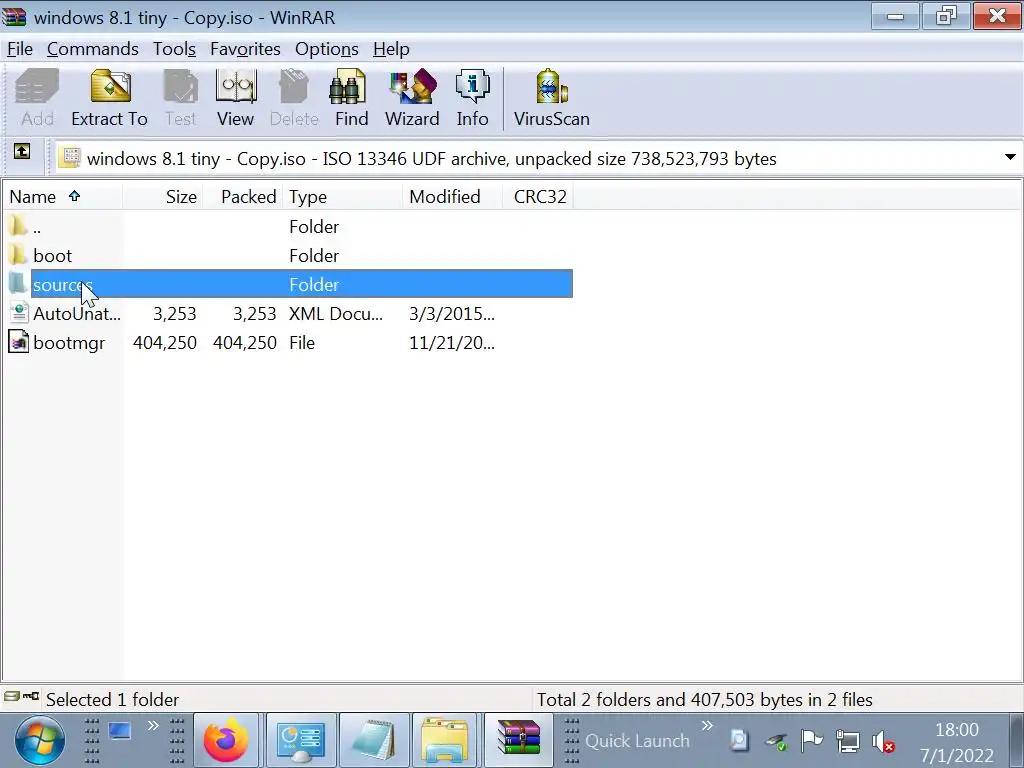Viewport: 1024px width, 768px height.
Task: Start the Wizard tool
Action: 412,98
